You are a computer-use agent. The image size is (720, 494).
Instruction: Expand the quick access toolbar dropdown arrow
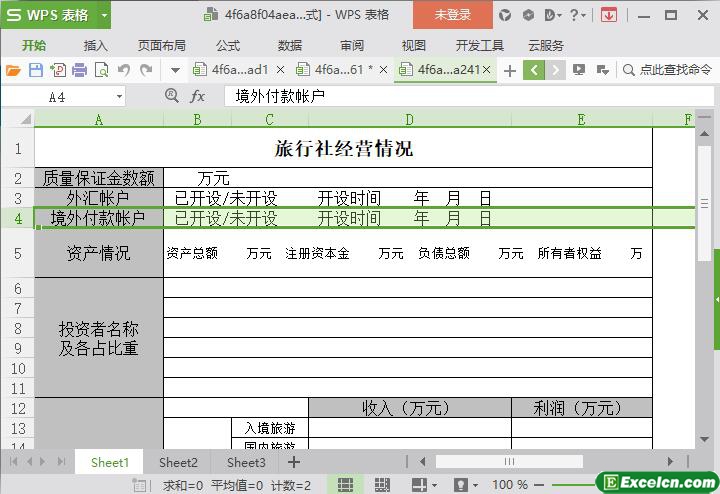click(x=175, y=70)
